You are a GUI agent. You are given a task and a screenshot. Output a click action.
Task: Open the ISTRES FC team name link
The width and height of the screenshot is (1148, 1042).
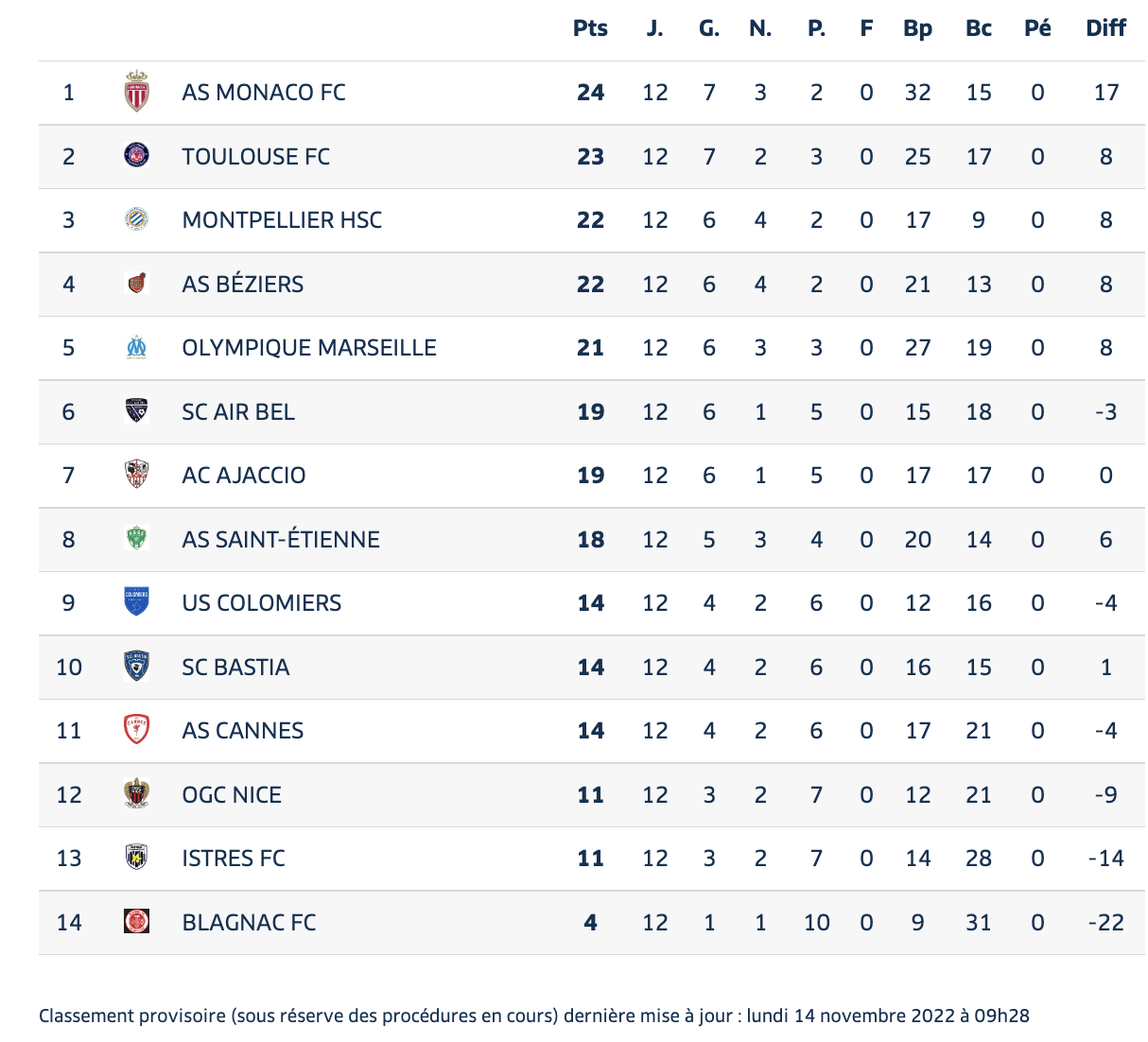234,859
